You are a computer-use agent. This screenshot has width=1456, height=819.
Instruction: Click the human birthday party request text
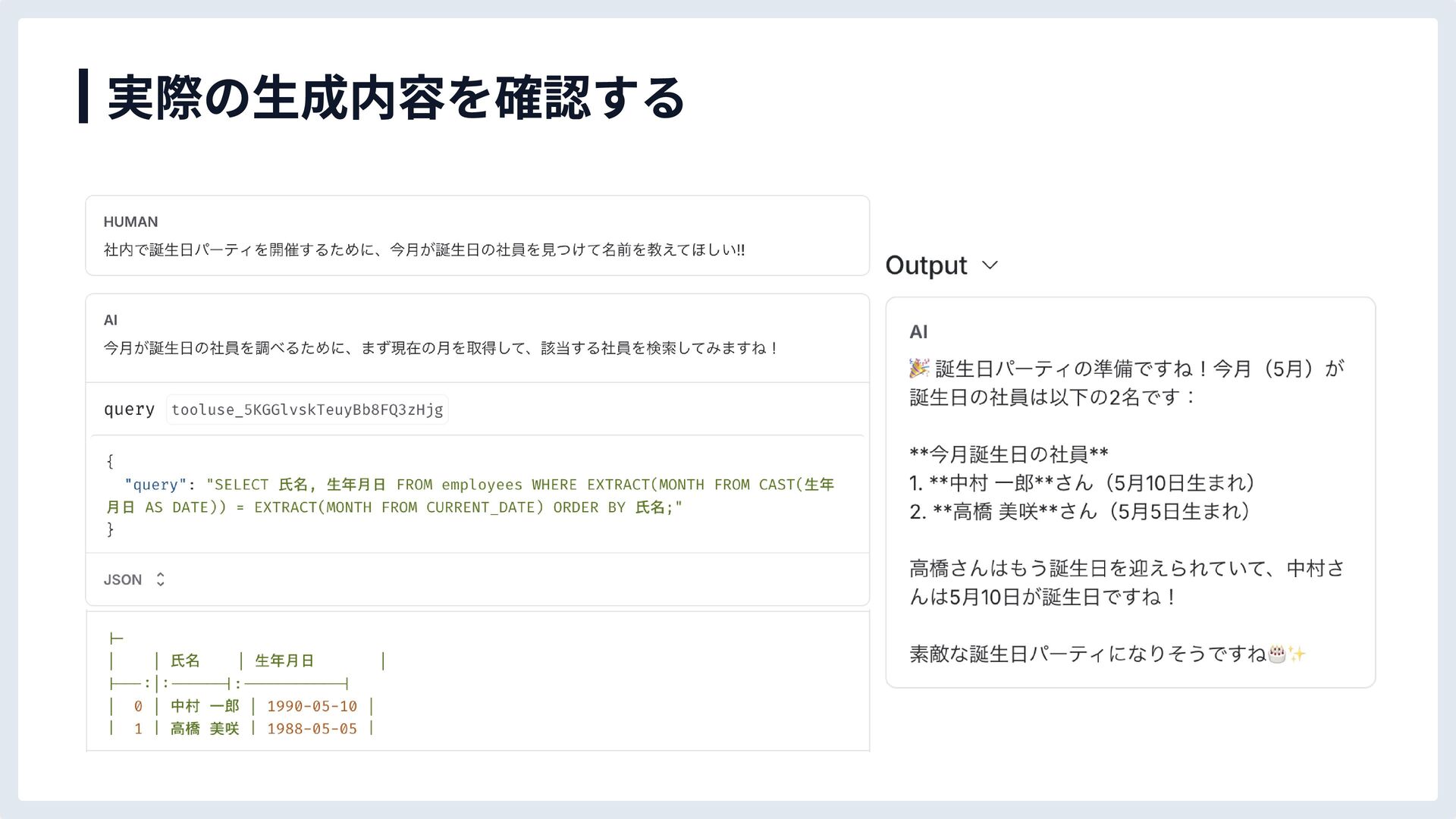(424, 249)
